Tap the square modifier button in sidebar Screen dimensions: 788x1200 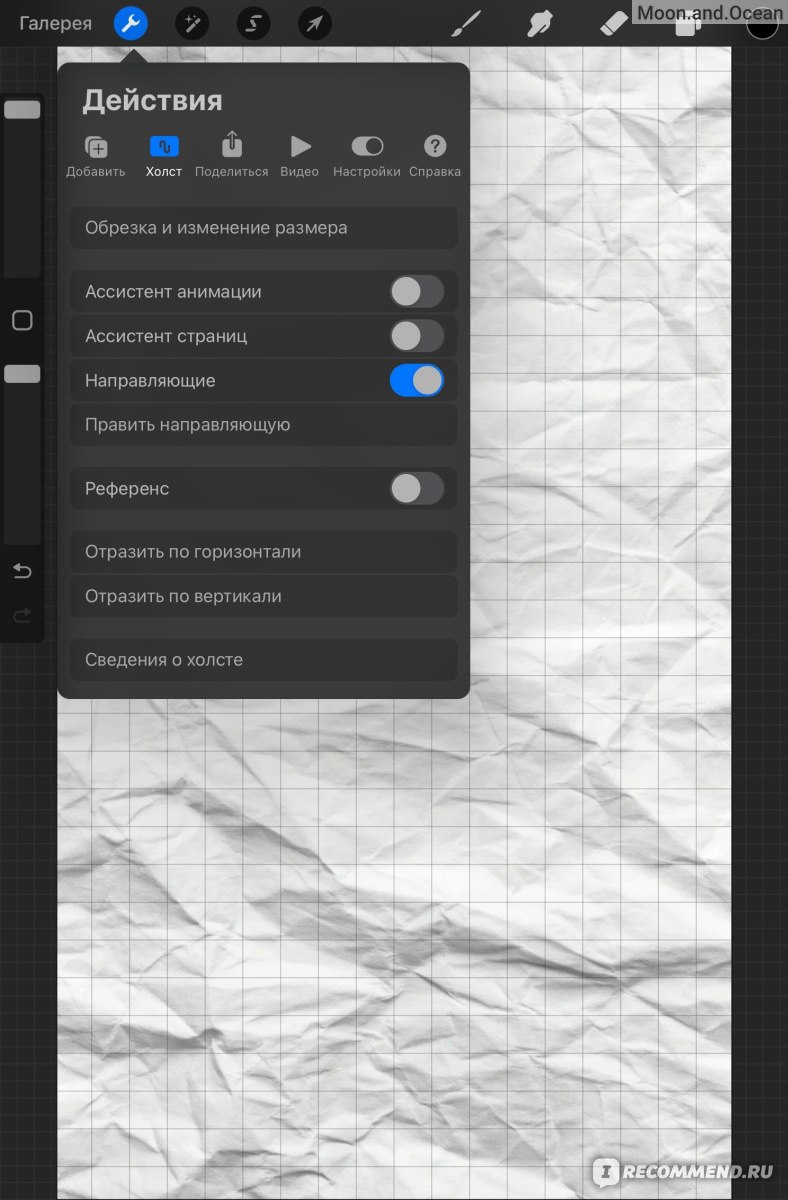(x=22, y=321)
